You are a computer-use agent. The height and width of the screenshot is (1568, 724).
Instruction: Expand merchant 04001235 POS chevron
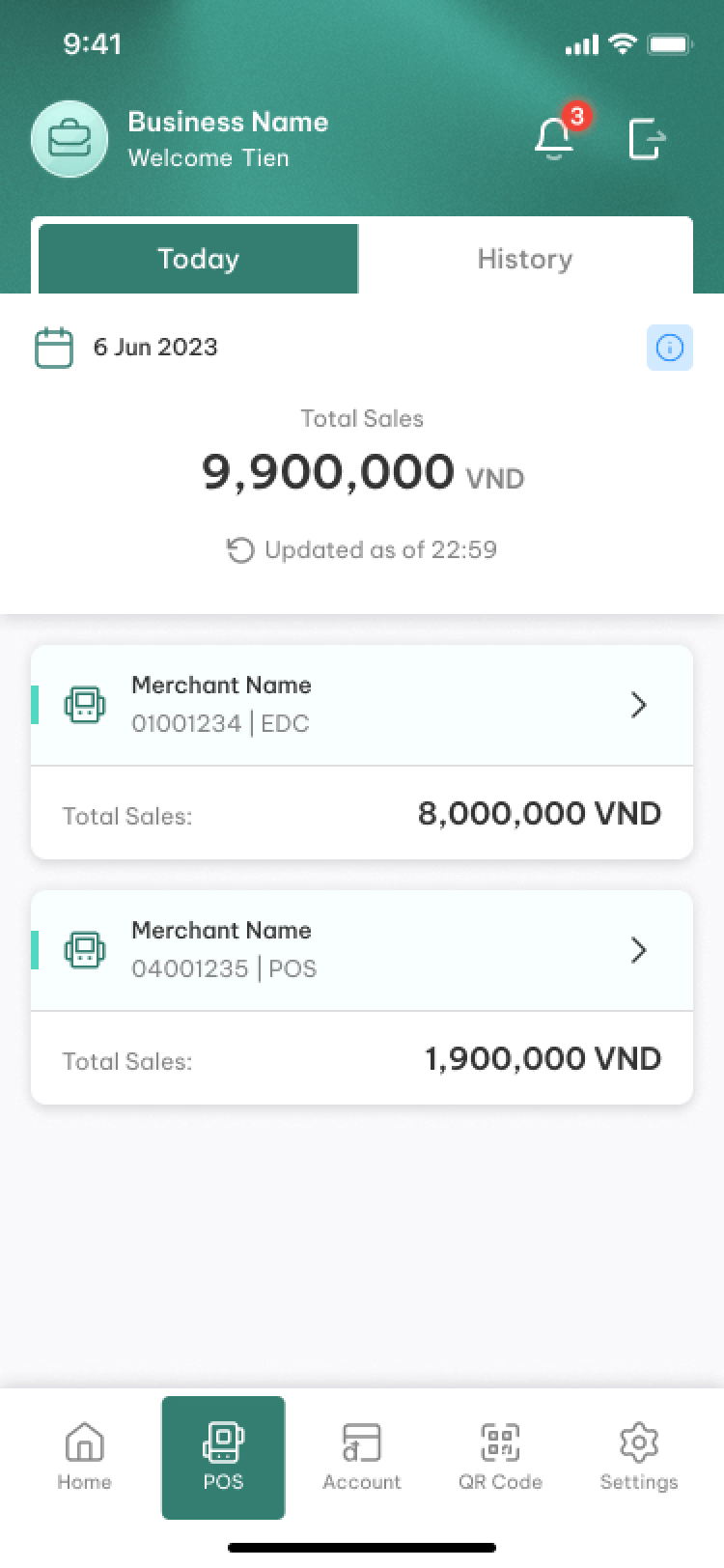(638, 951)
